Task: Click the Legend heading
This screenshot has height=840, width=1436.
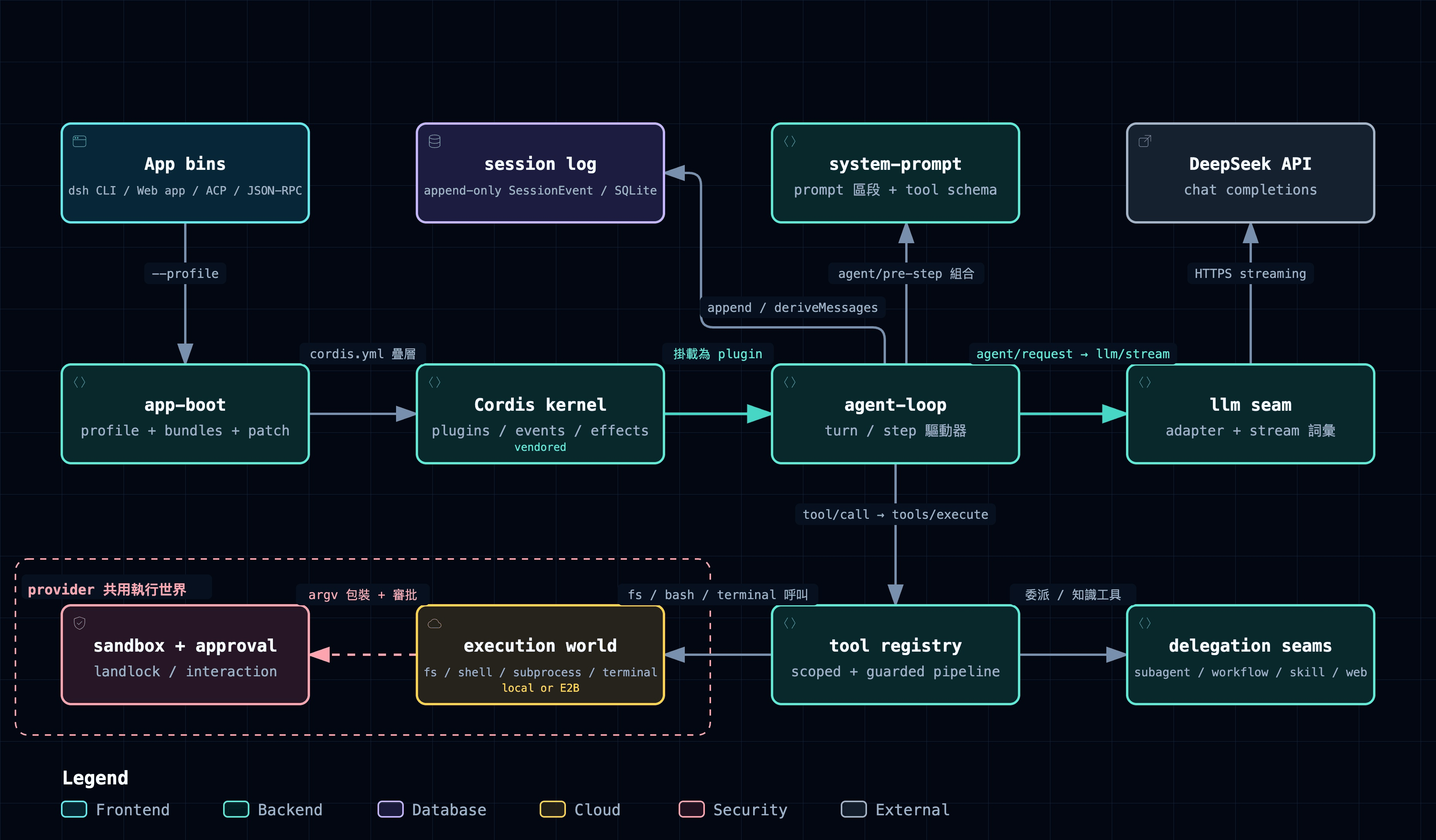Action: pyautogui.click(x=95, y=779)
